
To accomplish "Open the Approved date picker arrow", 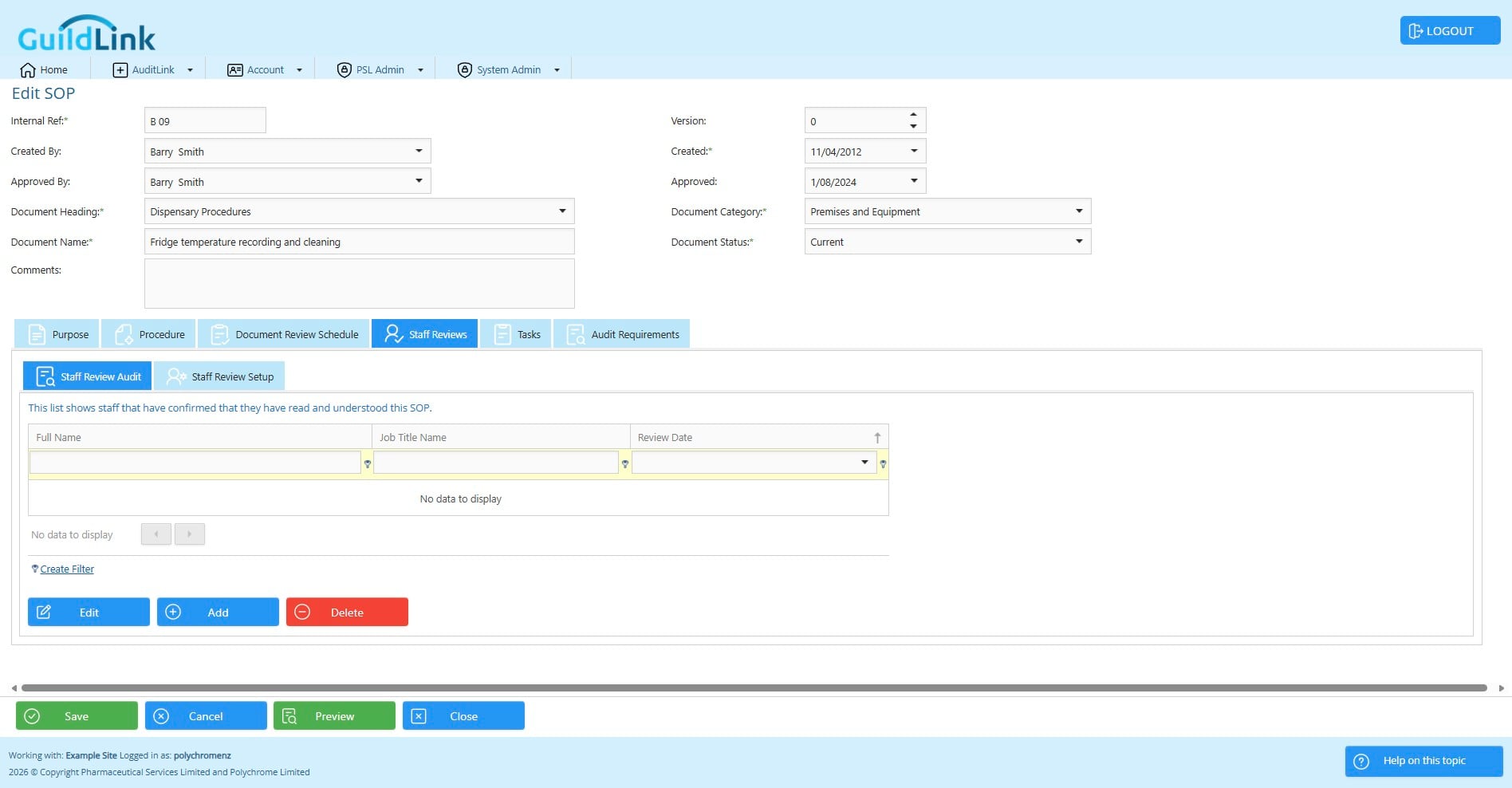I will (914, 181).
